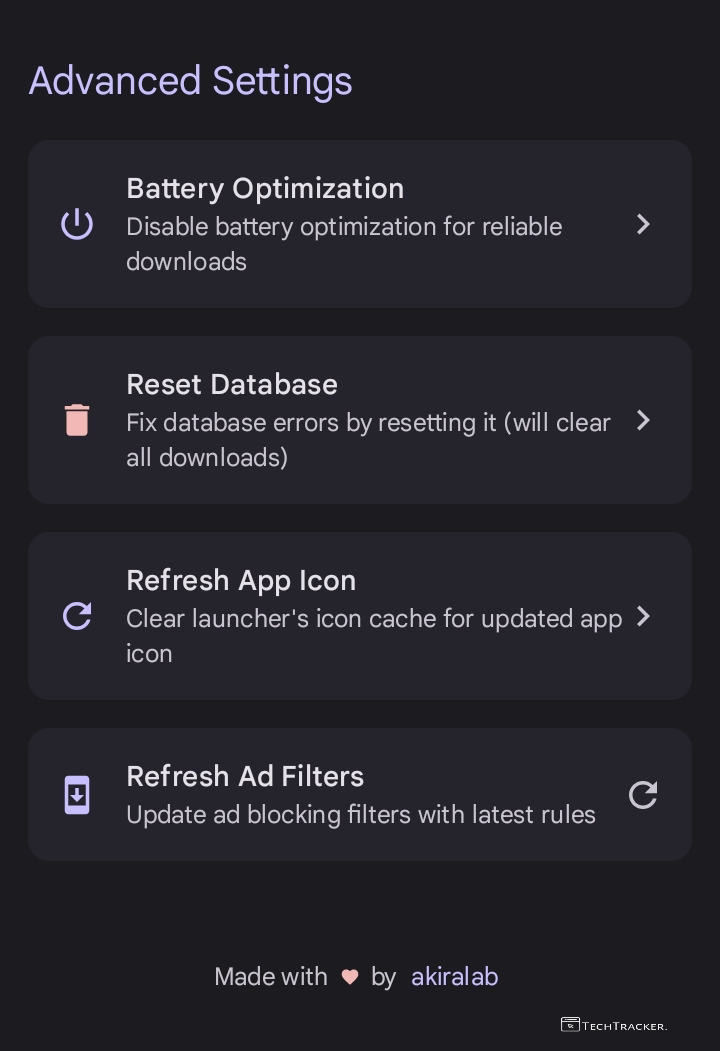The image size is (720, 1051).
Task: Click the power icon for Battery Optimization
Action: pyautogui.click(x=77, y=224)
